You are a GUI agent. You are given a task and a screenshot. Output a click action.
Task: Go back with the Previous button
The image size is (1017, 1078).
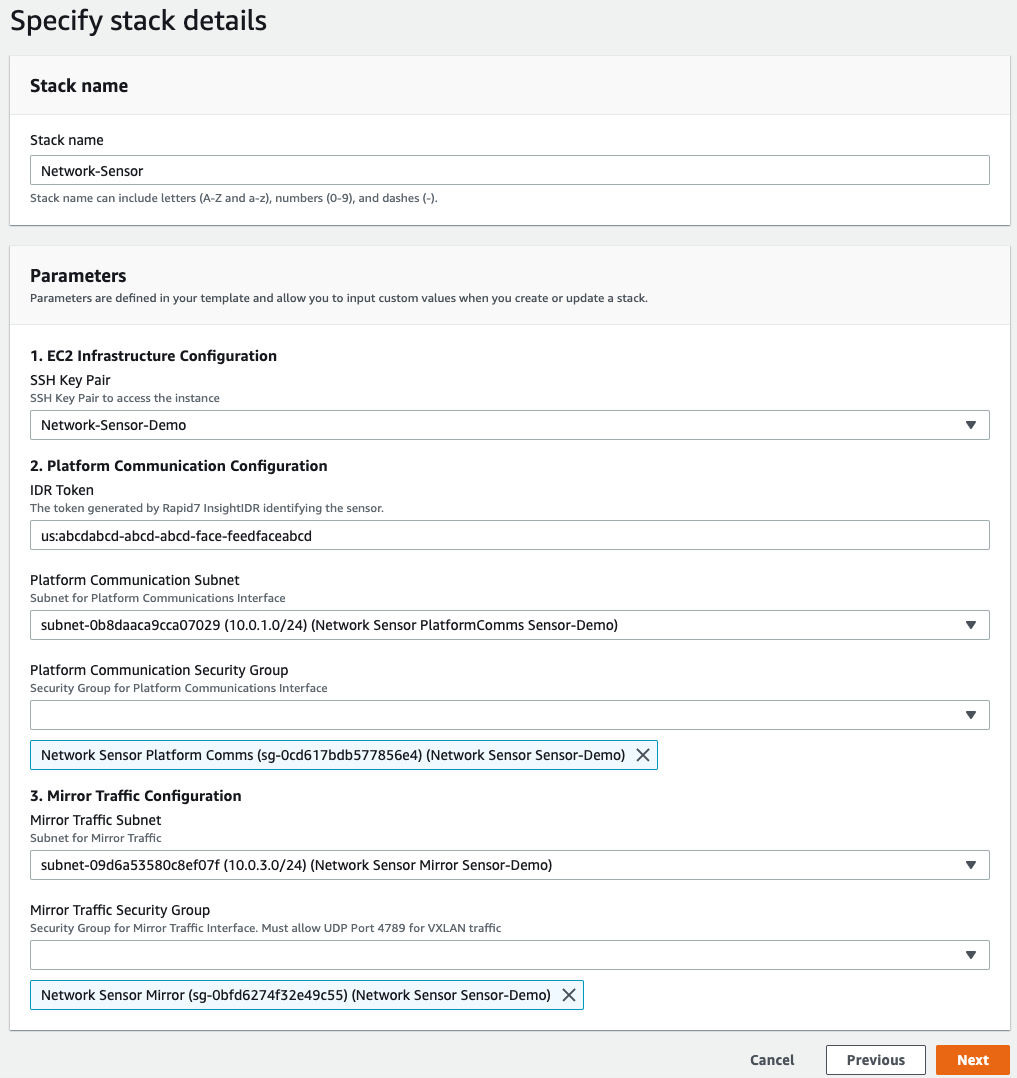pos(875,1060)
